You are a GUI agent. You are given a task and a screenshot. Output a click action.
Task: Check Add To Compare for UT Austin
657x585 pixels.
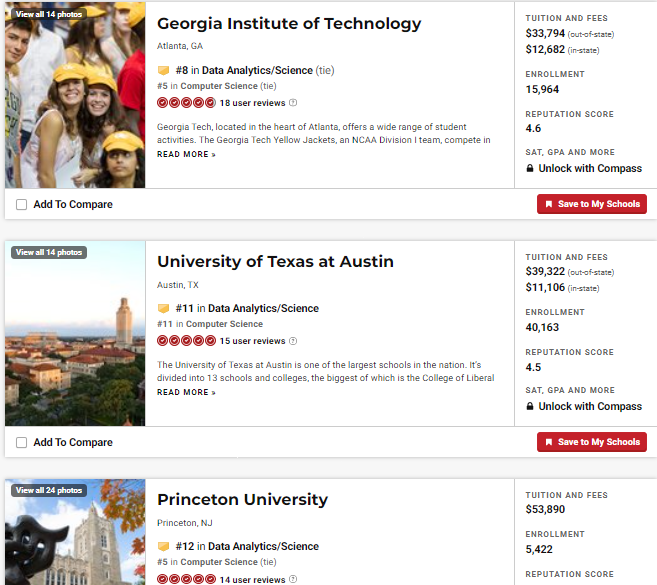pos(22,443)
